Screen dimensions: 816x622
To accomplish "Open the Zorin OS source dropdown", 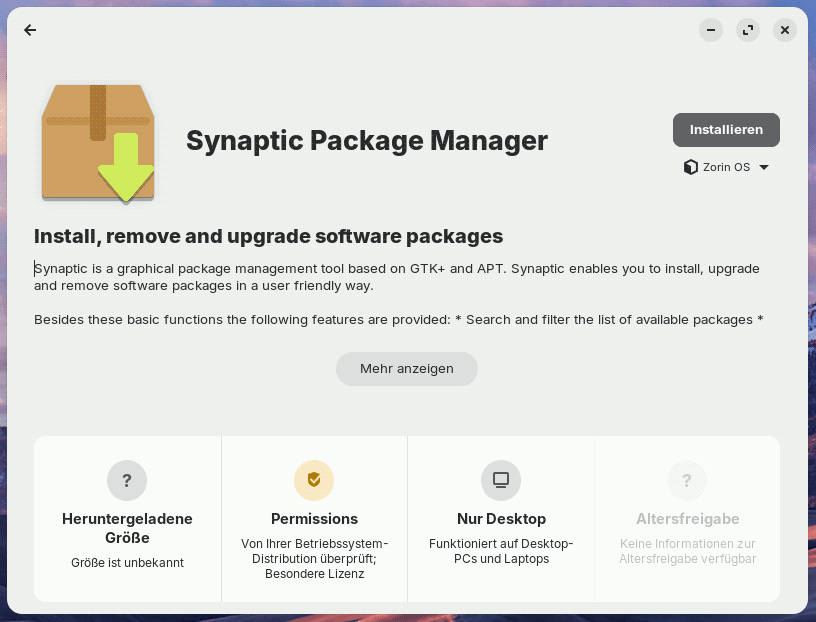I will [726, 167].
